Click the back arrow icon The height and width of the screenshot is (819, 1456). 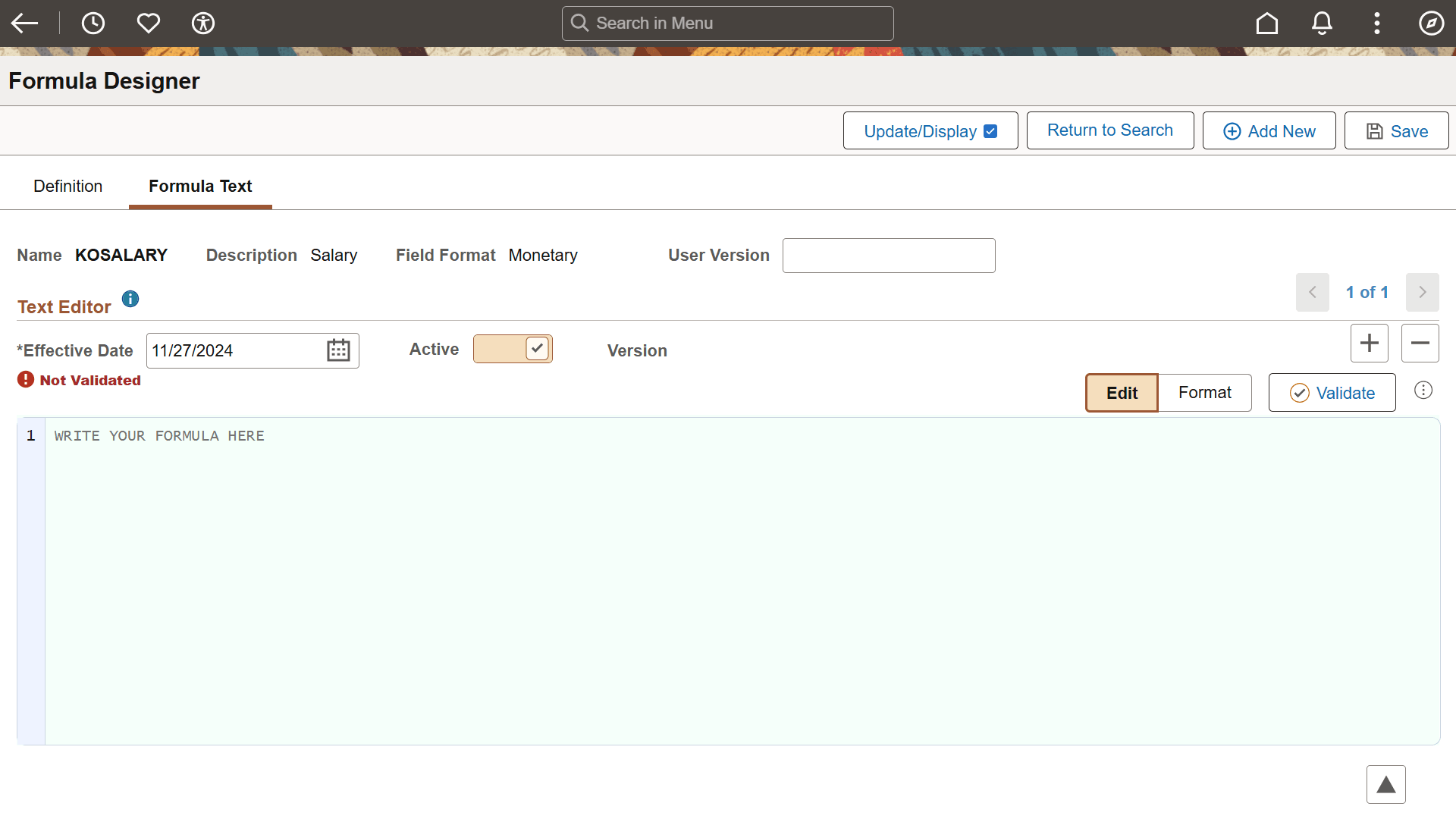(x=24, y=23)
